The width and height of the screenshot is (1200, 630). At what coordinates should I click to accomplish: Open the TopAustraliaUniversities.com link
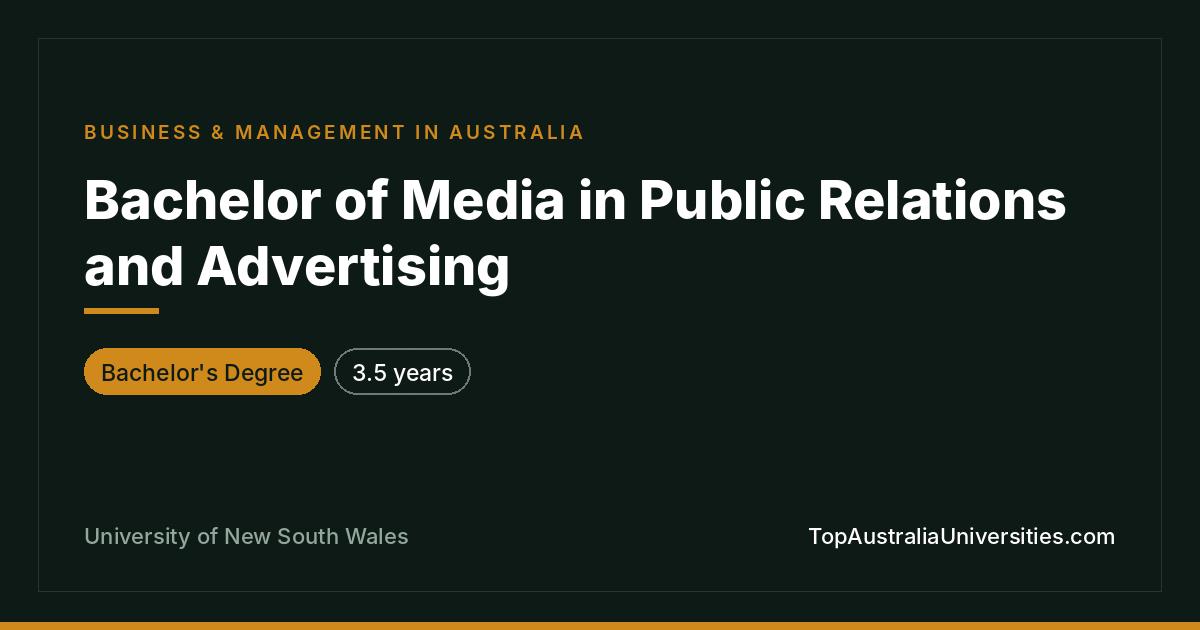tap(961, 536)
